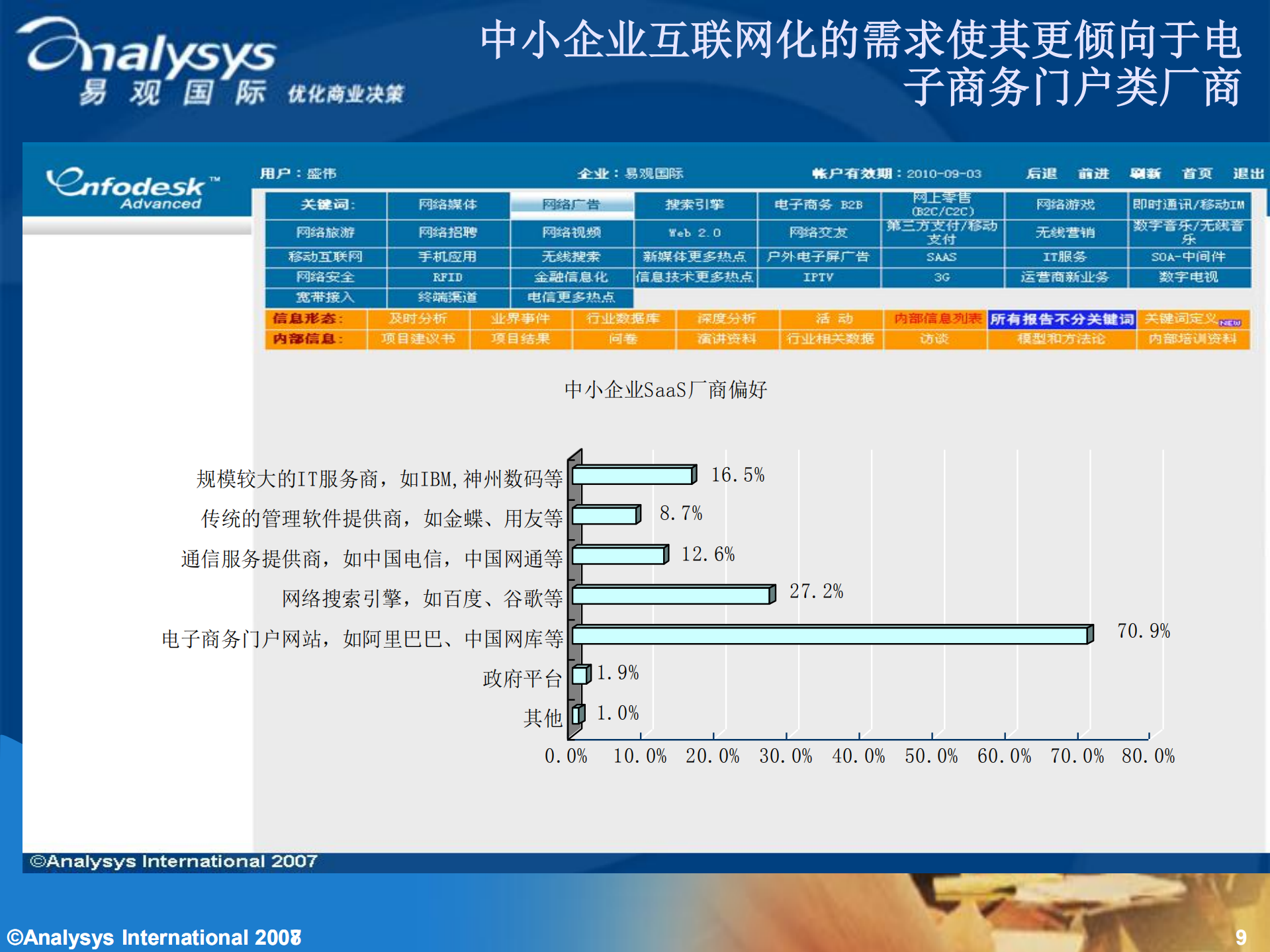Click 刷新 to refresh the page

coord(1147,173)
